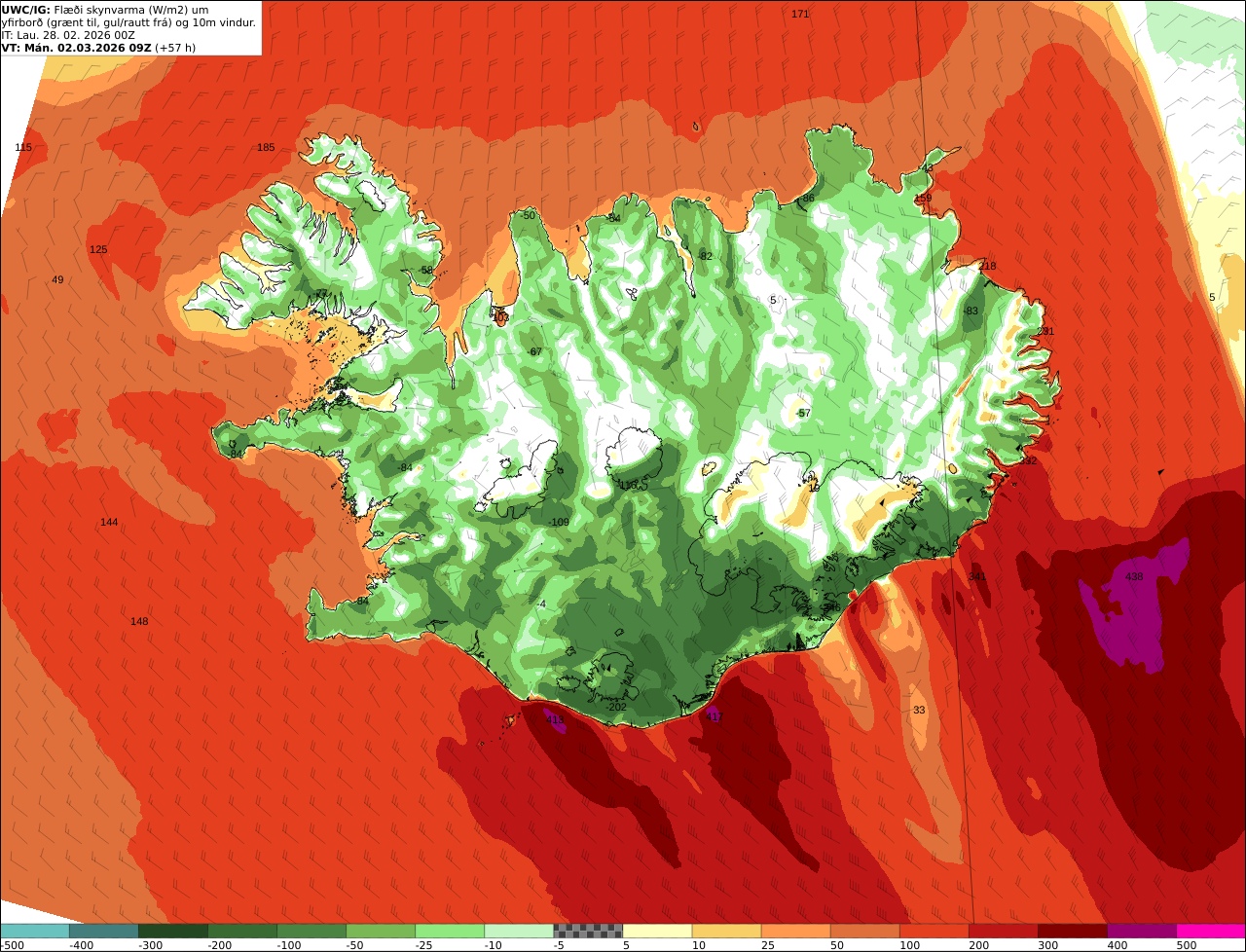Click the -82 value on the map
This screenshot has width=1246, height=952.
(705, 256)
